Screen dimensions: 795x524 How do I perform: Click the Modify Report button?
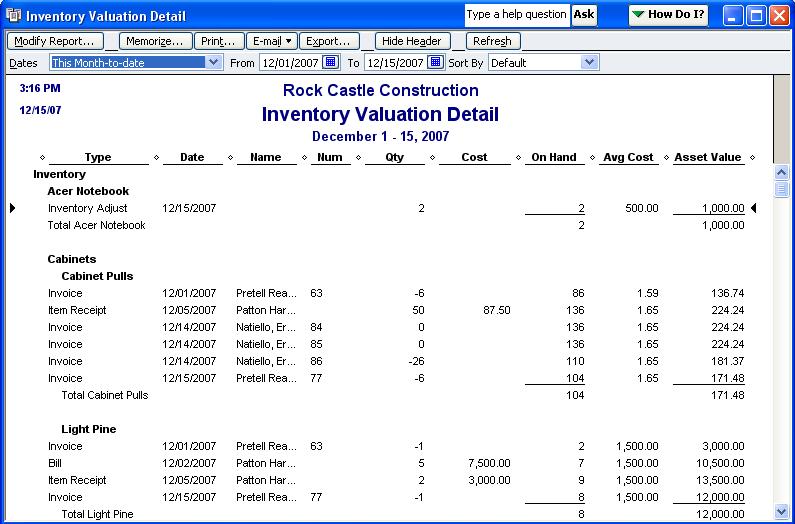pyautogui.click(x=54, y=41)
